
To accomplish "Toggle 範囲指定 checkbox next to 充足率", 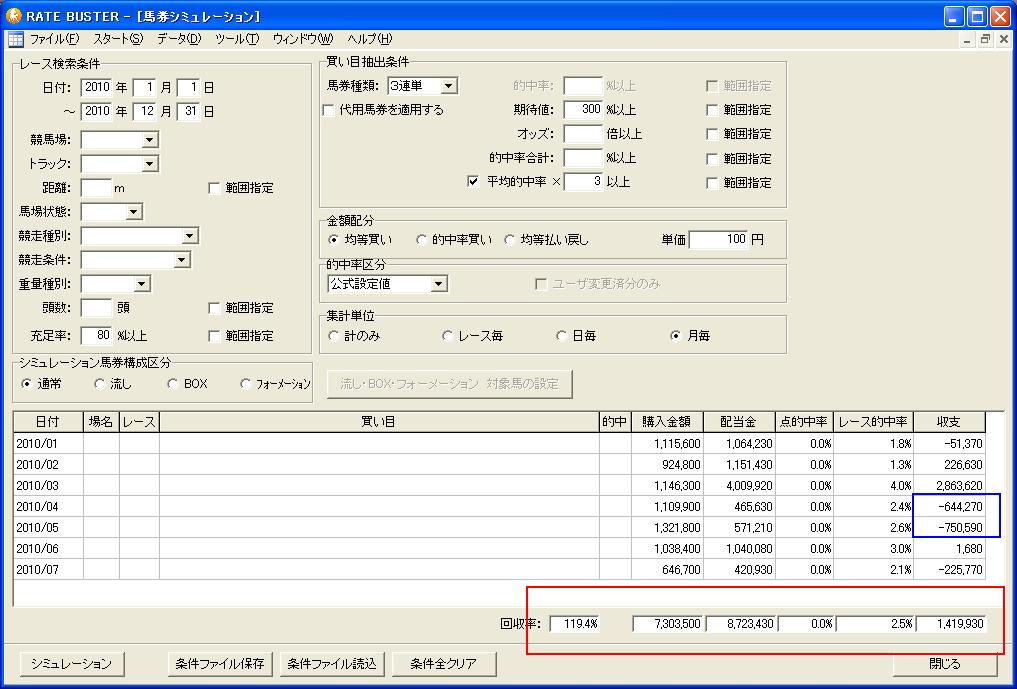I will click(x=214, y=336).
